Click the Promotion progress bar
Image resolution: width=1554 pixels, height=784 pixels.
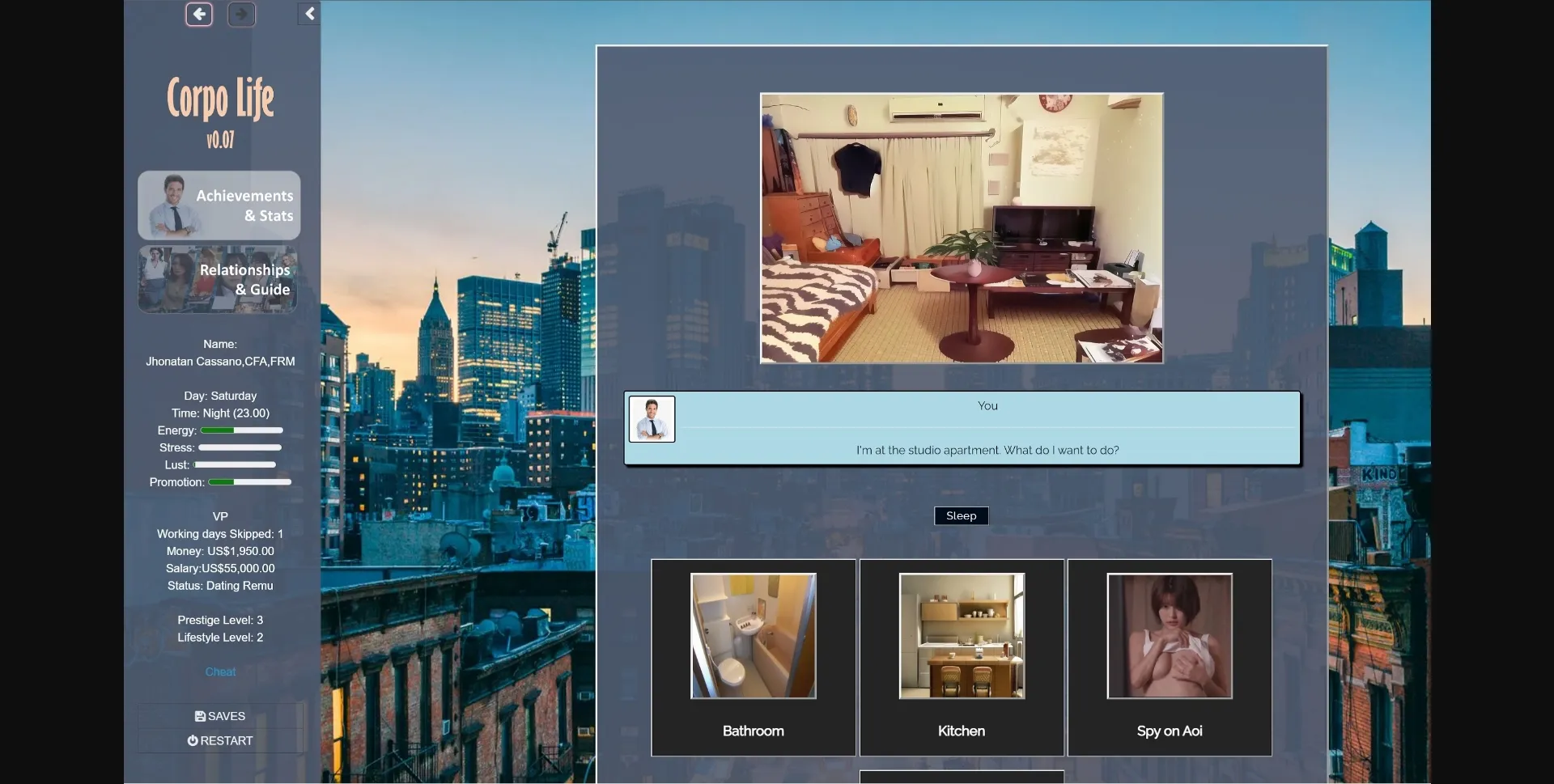[x=249, y=482]
